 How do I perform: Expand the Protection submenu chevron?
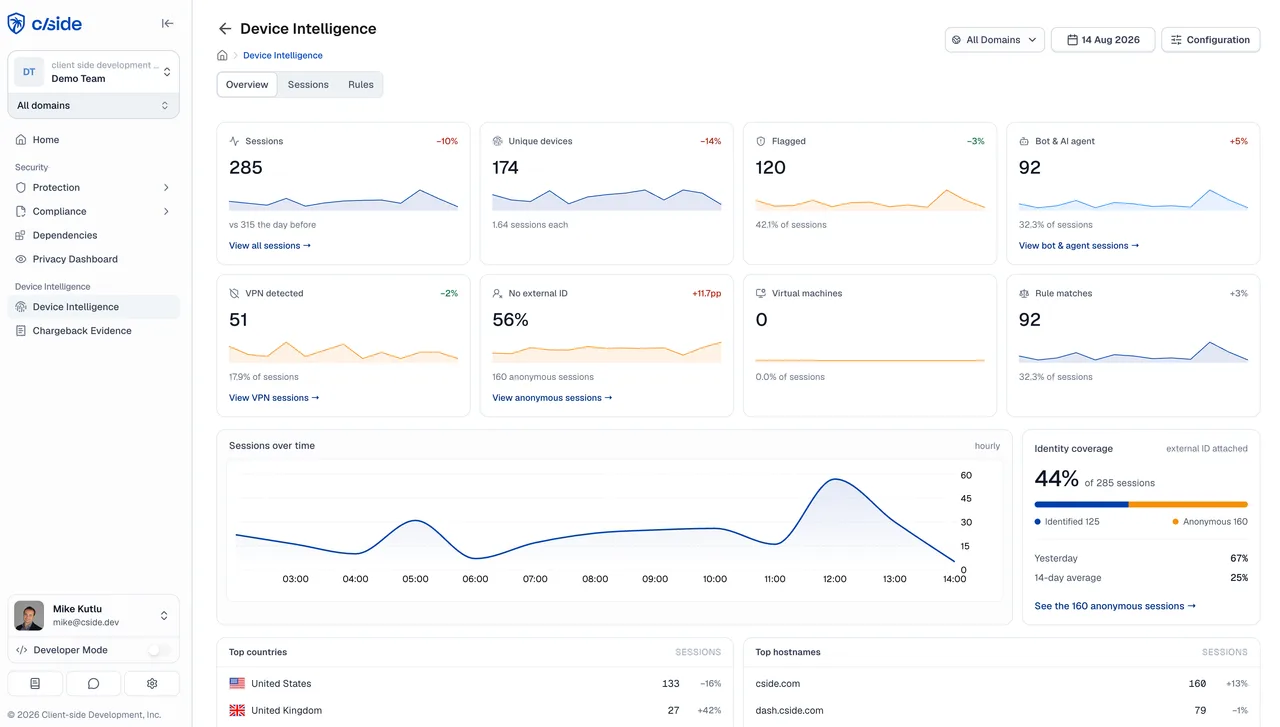click(166, 188)
